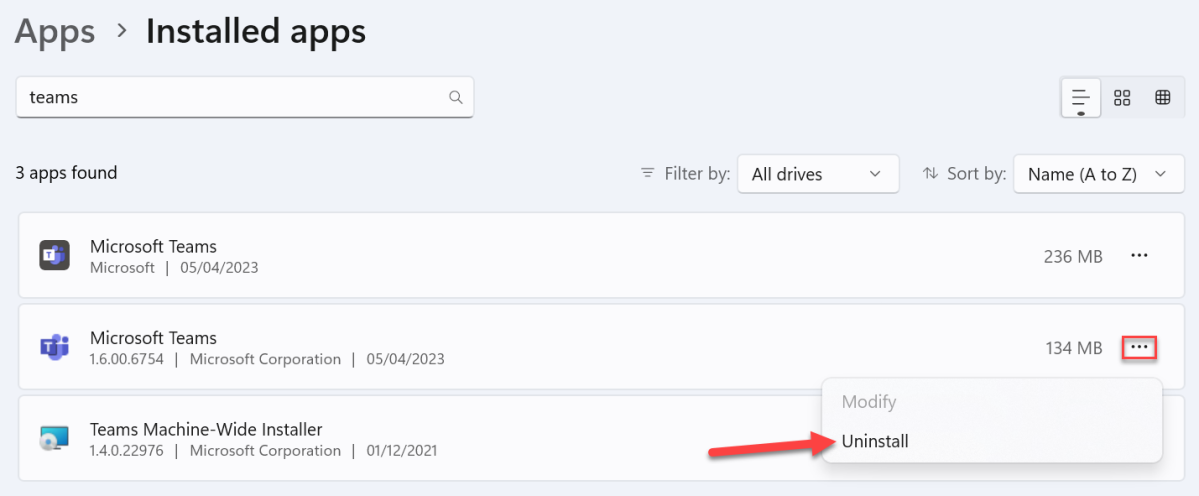The image size is (1199, 496).
Task: Click the purple Microsoft Teams app icon
Action: coord(54,347)
